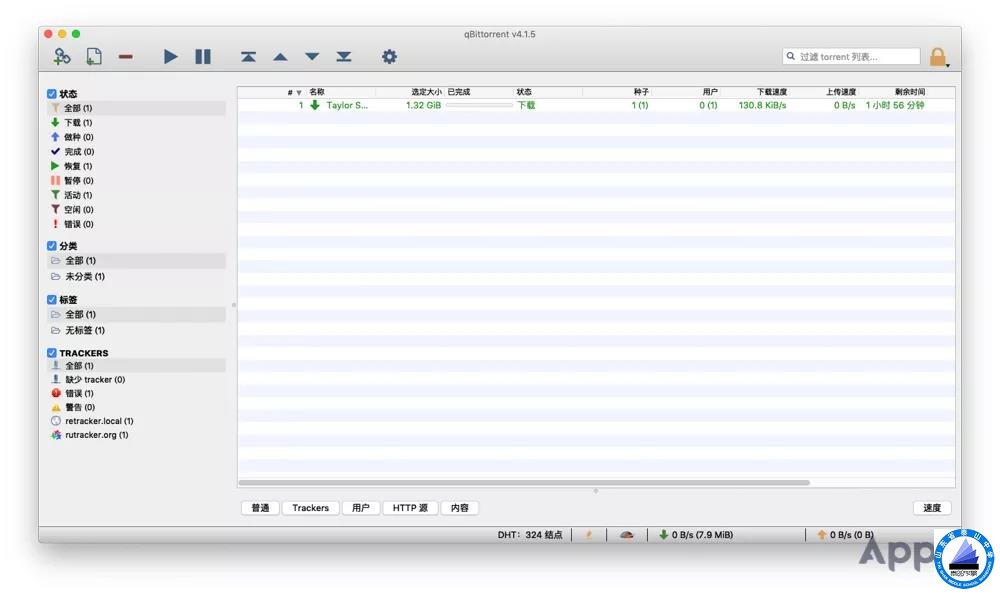Click the add torrent link icon
The height and width of the screenshot is (594, 1000).
(x=62, y=57)
